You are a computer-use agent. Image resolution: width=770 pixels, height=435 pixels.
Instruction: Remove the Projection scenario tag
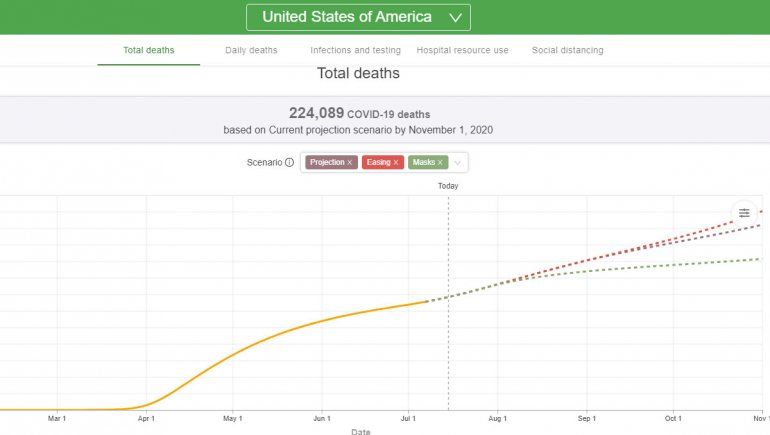click(350, 162)
